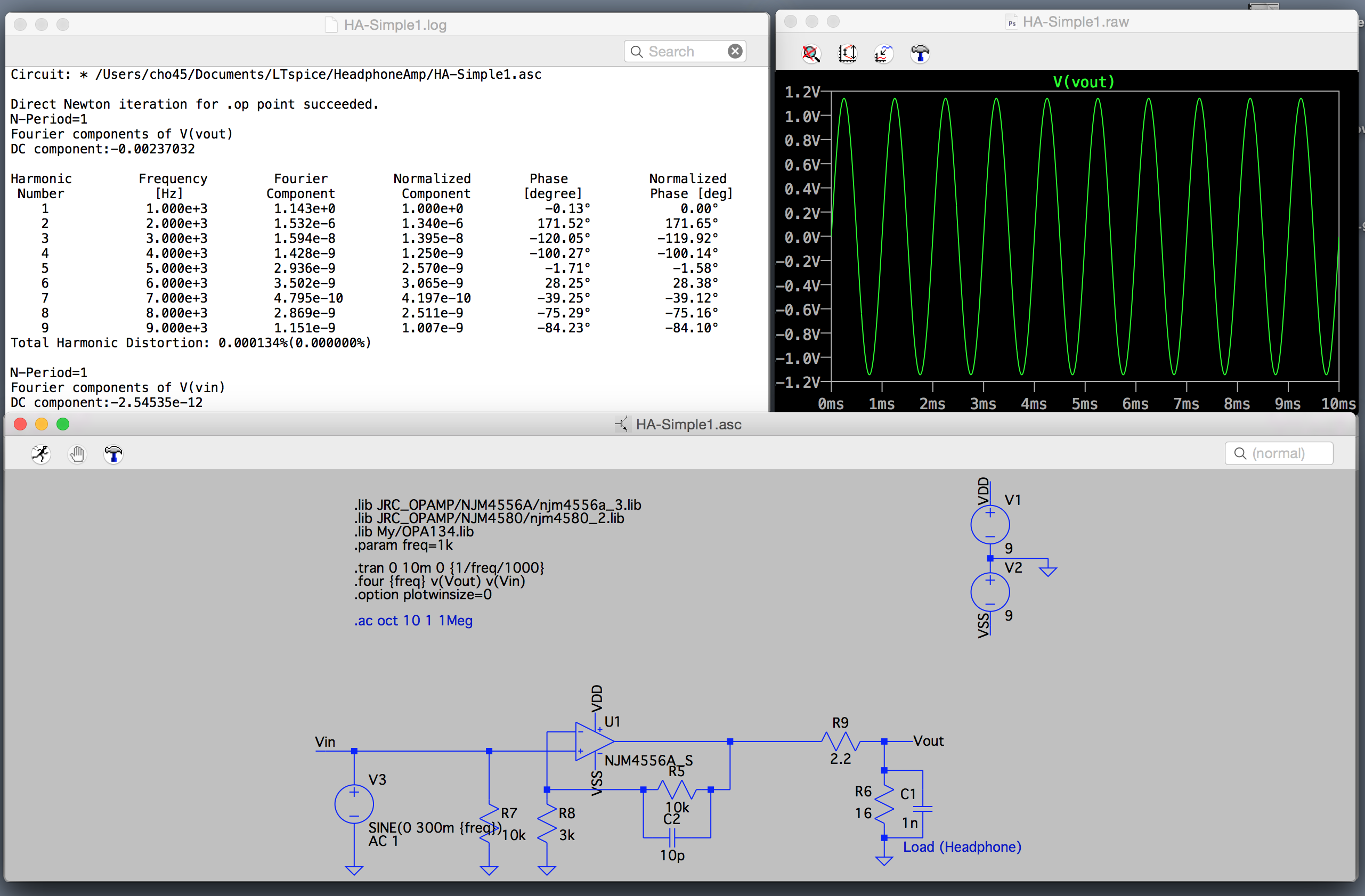Click the V3 sine voltage source

pos(354,804)
